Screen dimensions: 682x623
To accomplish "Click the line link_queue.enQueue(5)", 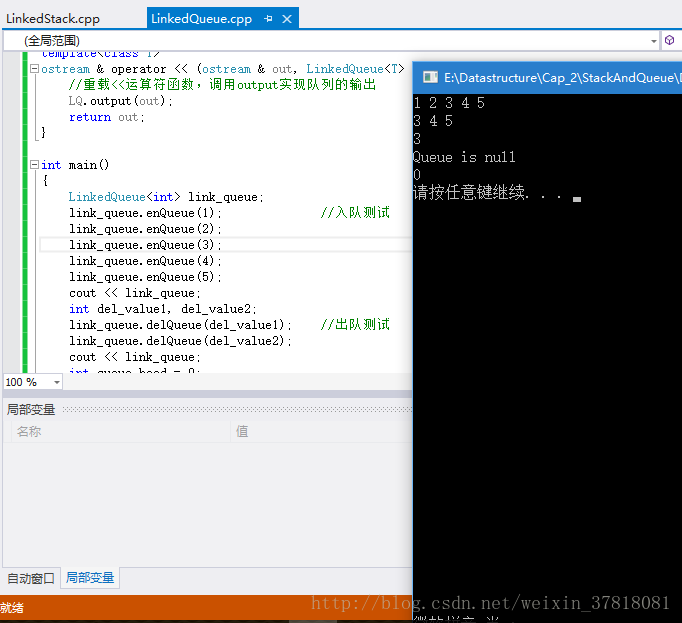I will point(145,277).
